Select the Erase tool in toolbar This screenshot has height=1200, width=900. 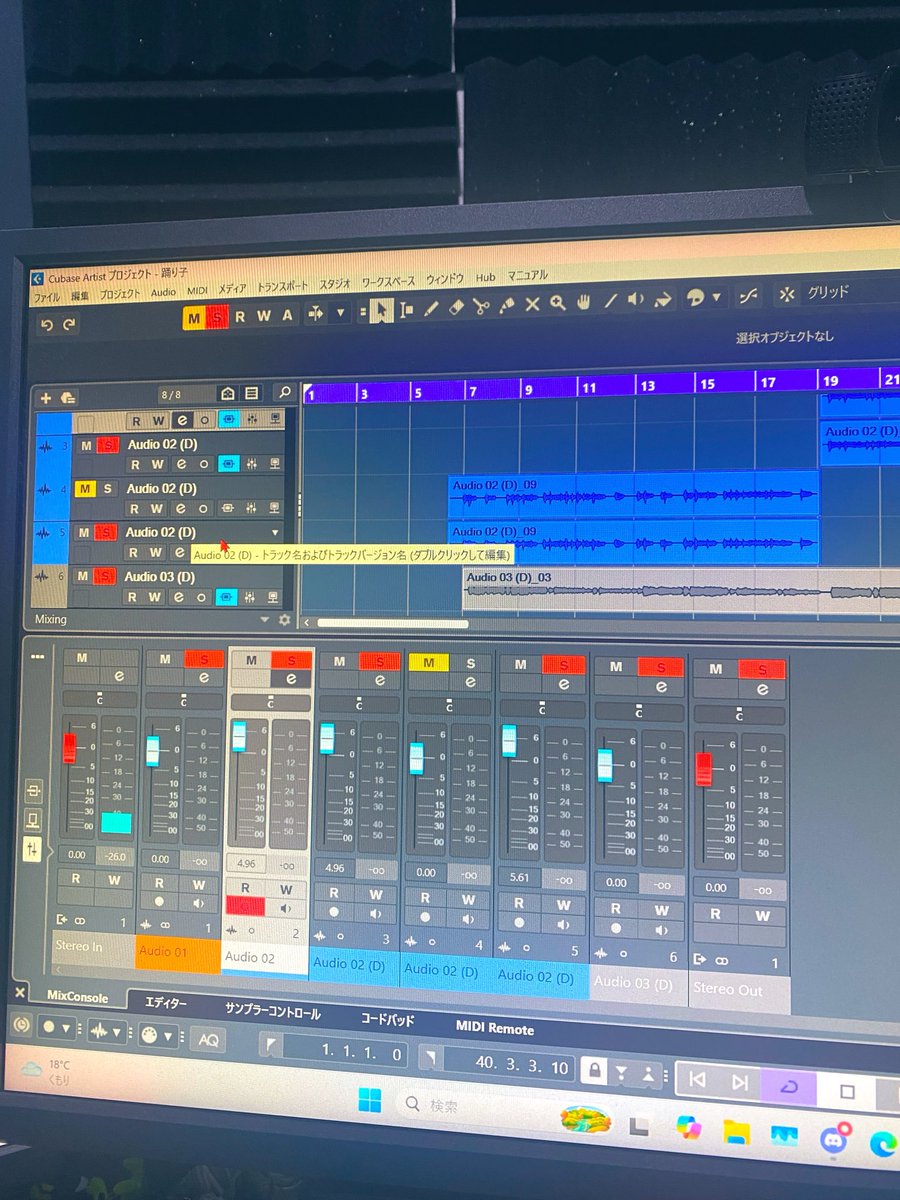pos(457,308)
